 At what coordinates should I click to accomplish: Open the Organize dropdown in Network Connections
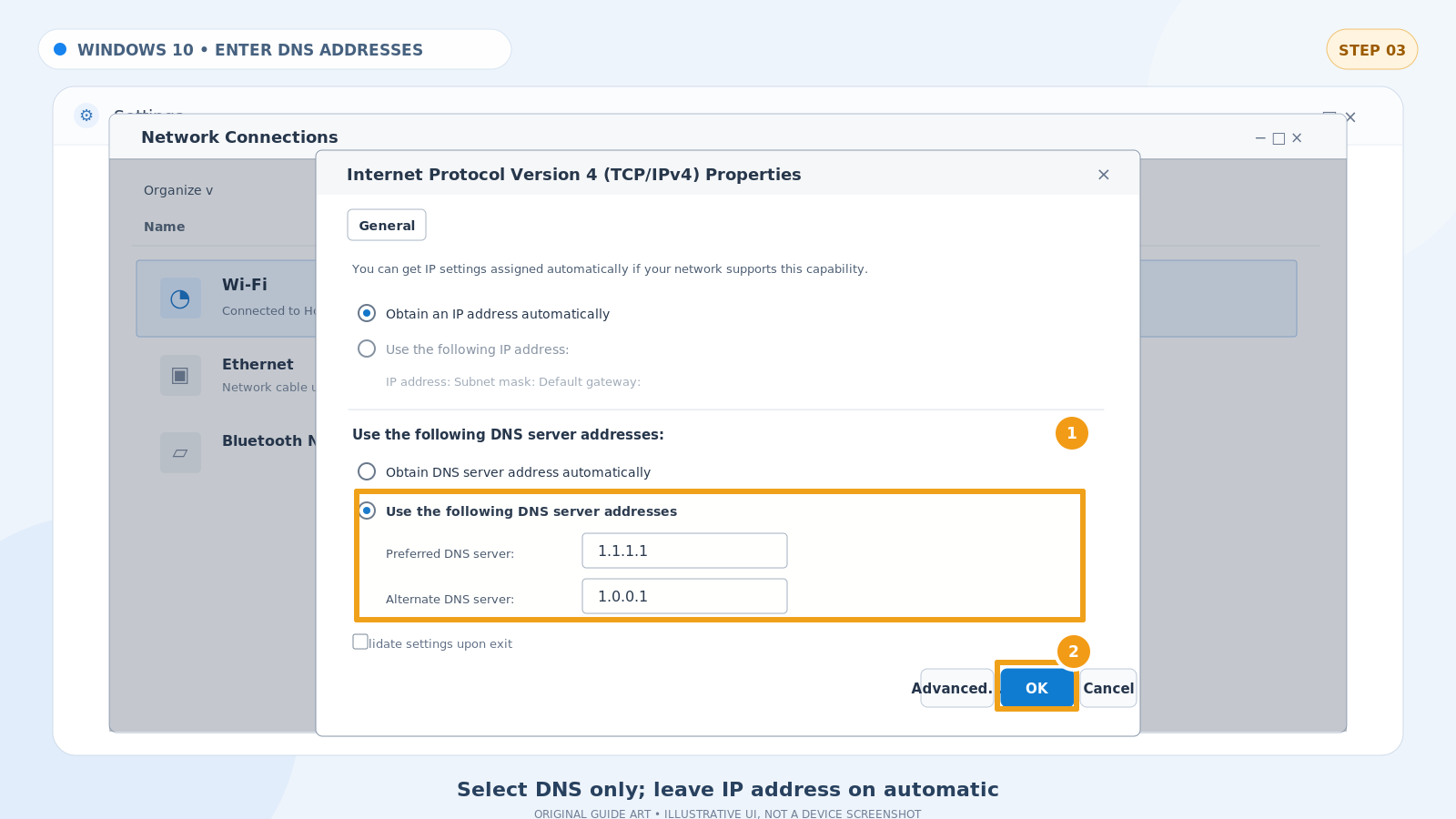178,190
